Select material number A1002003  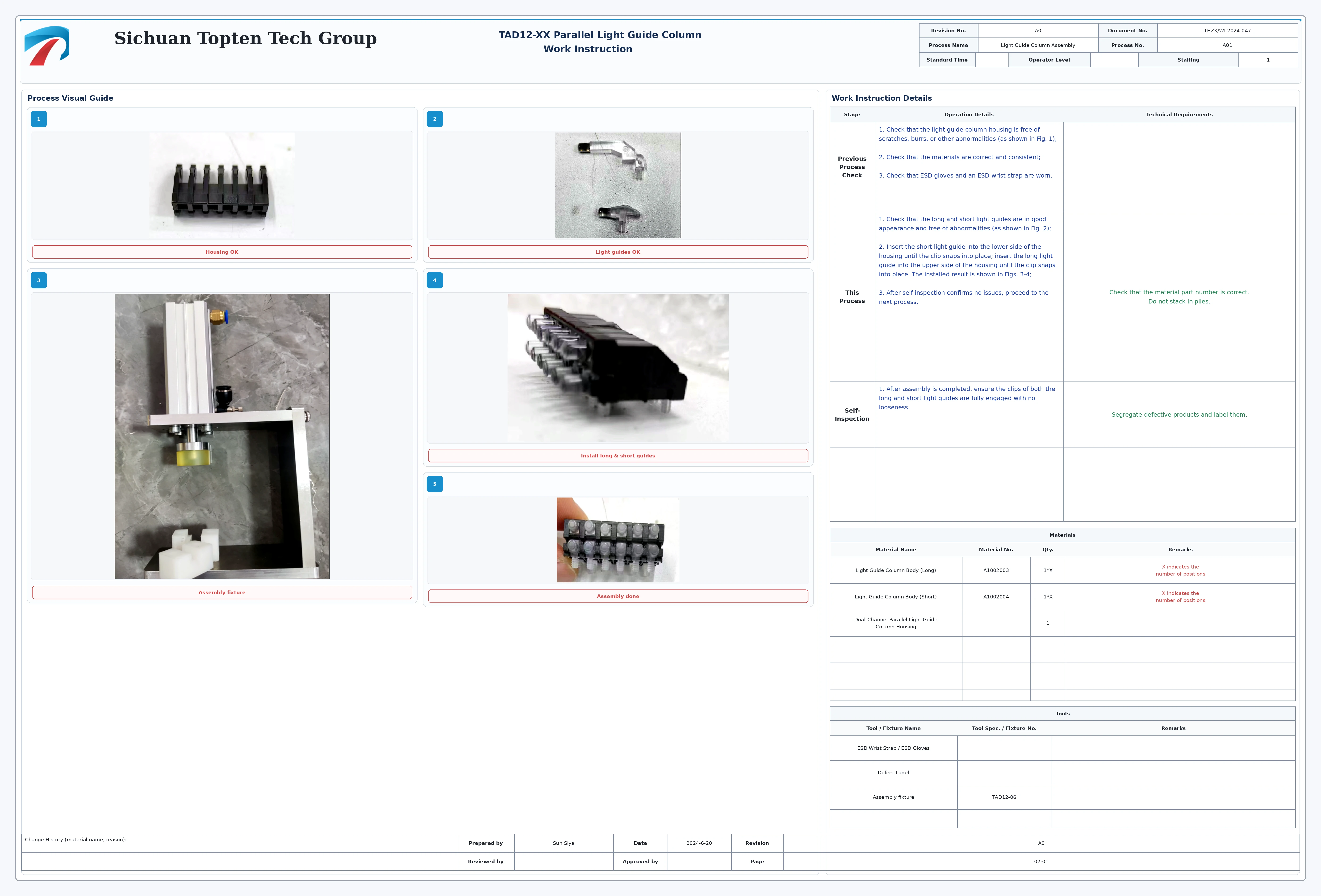pyautogui.click(x=996, y=570)
